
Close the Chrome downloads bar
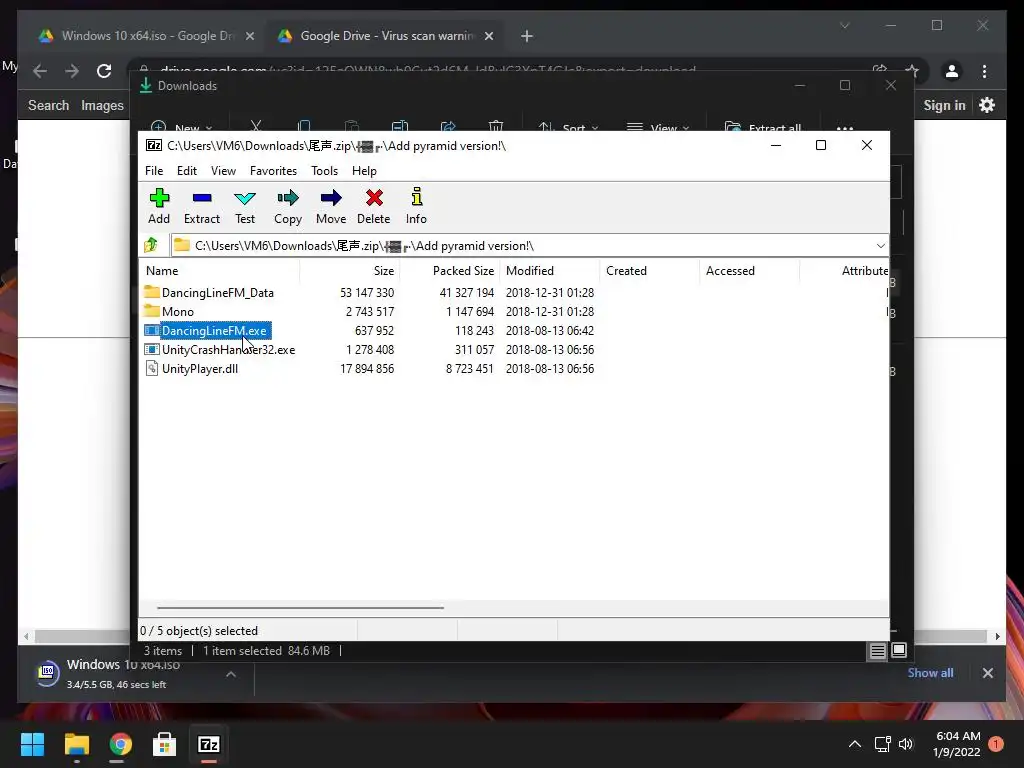(x=987, y=673)
